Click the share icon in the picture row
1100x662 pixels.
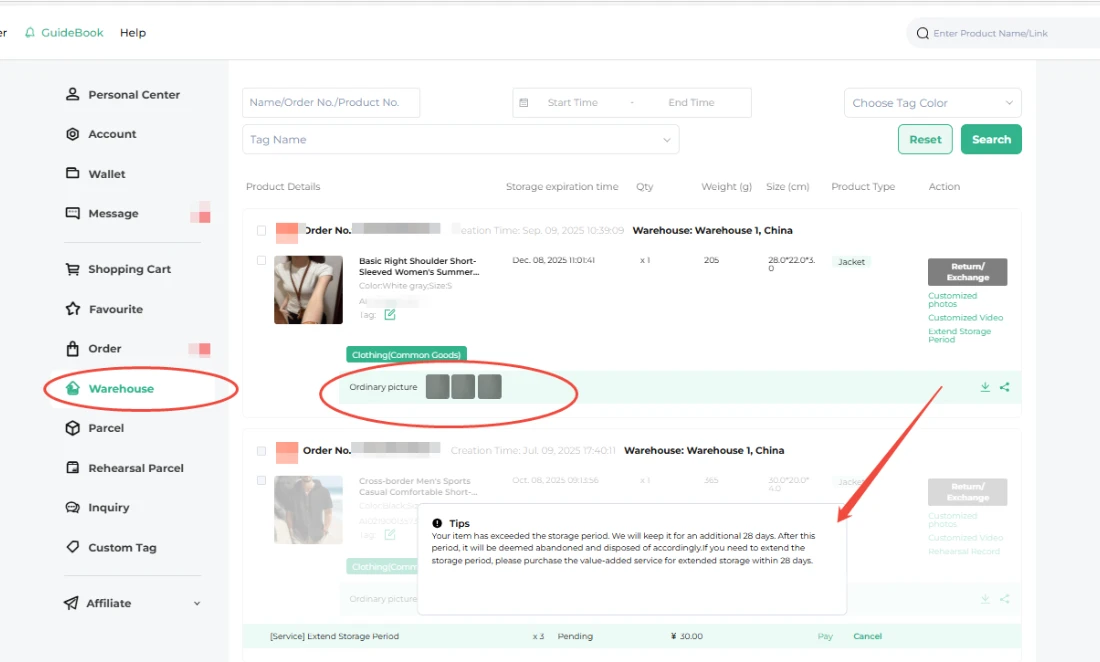[1004, 387]
